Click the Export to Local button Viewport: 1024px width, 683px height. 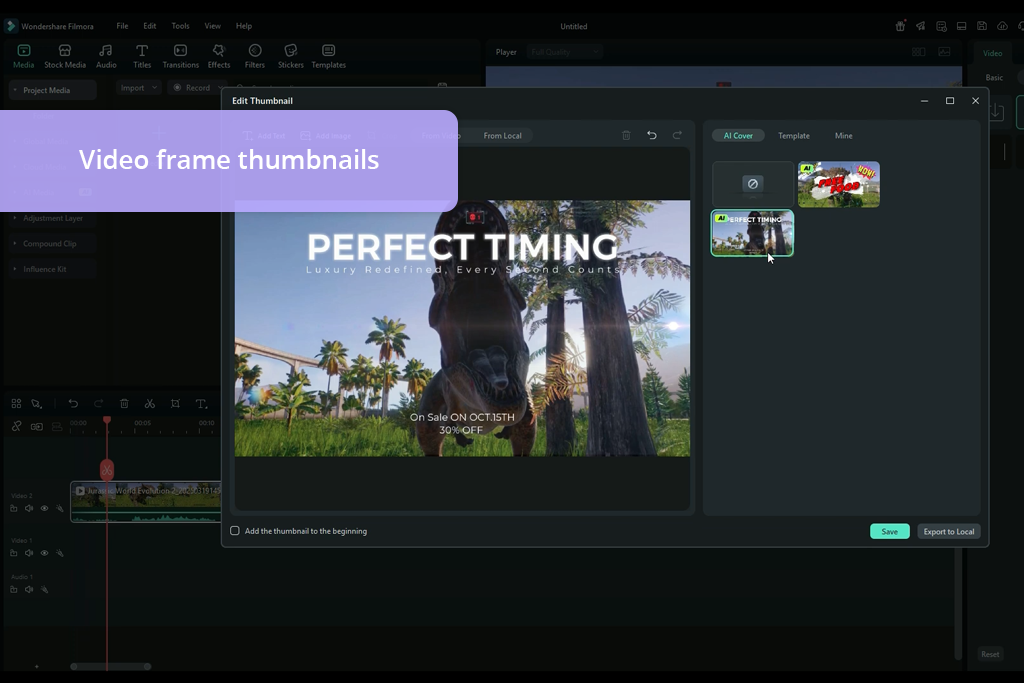(x=948, y=532)
